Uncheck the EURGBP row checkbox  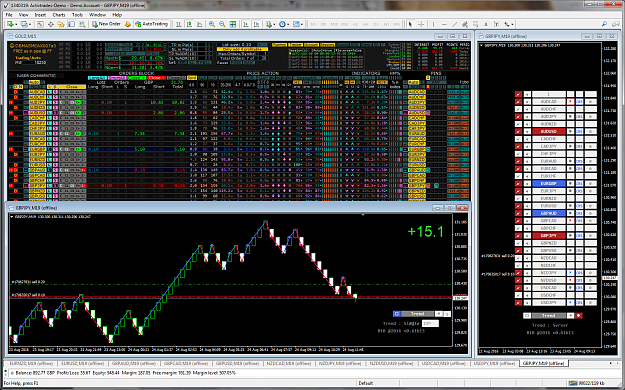(518, 183)
